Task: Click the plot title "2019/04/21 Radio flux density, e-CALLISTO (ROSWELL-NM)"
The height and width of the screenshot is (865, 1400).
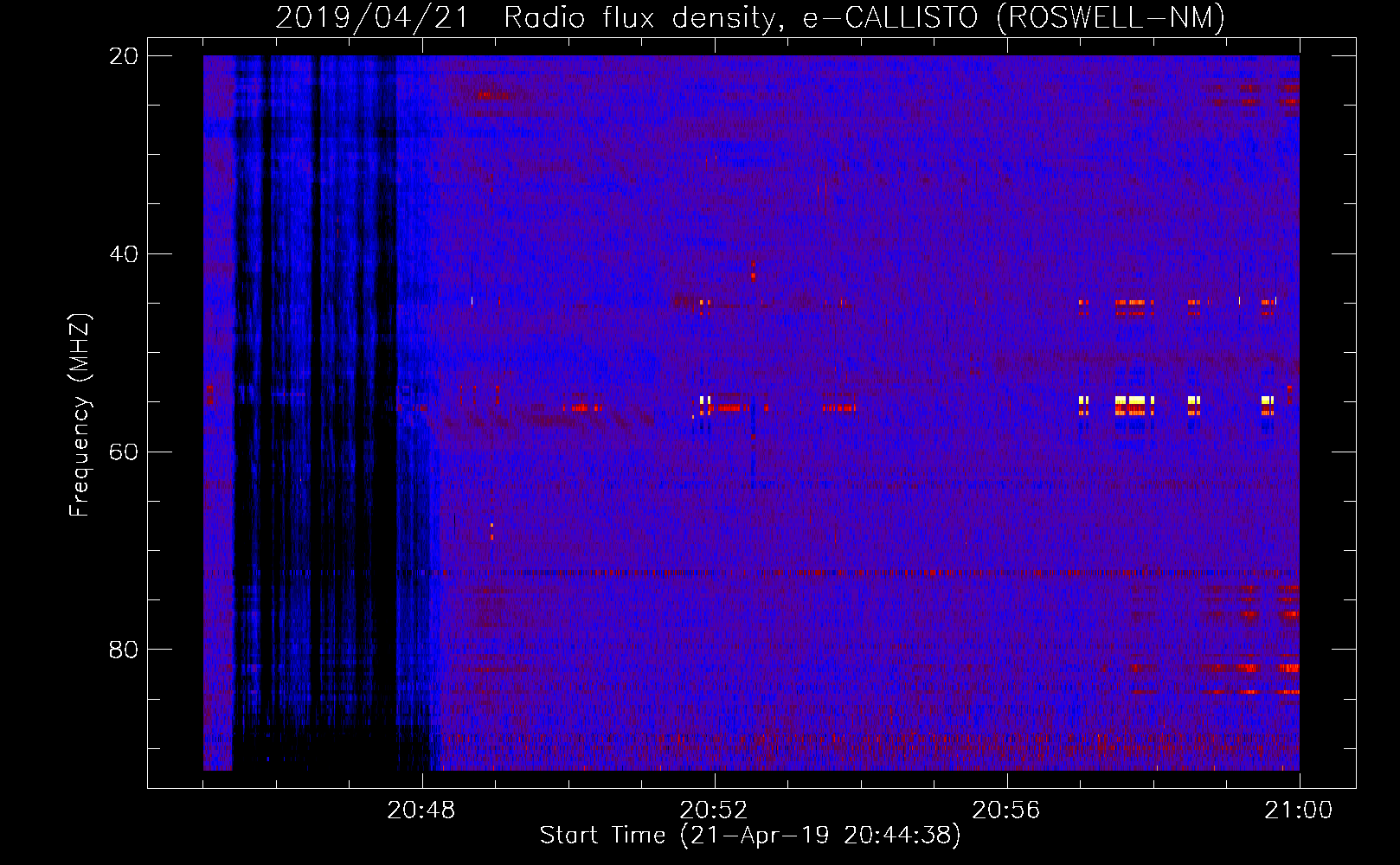Action: (750, 17)
